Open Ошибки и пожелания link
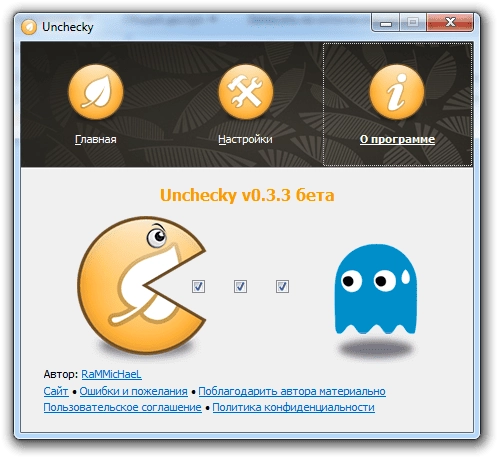Image resolution: width=498 pixels, height=459 pixels. pyautogui.click(x=133, y=391)
